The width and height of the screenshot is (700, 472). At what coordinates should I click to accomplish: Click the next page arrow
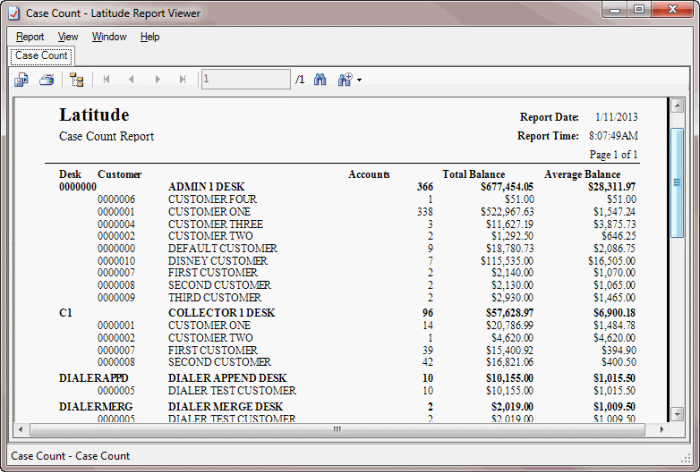157,80
